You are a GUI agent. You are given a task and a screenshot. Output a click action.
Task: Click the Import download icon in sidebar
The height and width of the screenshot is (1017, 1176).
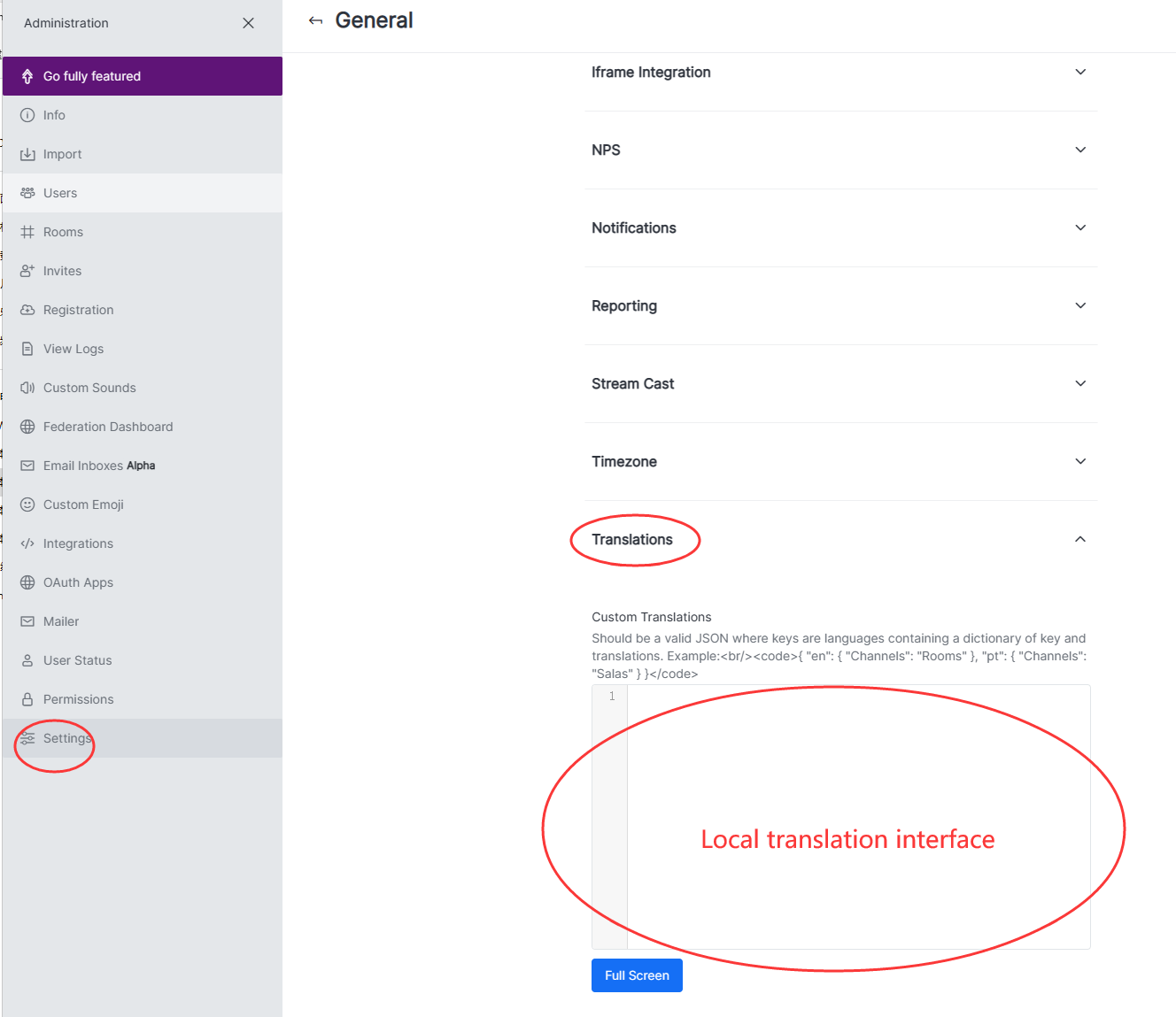(x=27, y=154)
